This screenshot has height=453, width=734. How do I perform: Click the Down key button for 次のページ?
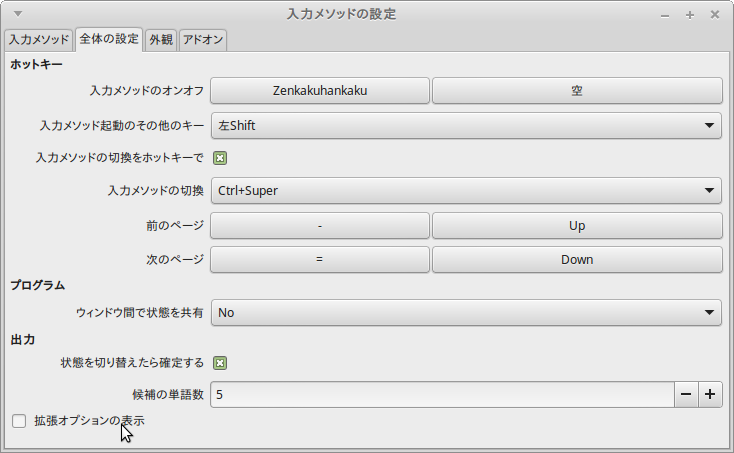[577, 259]
